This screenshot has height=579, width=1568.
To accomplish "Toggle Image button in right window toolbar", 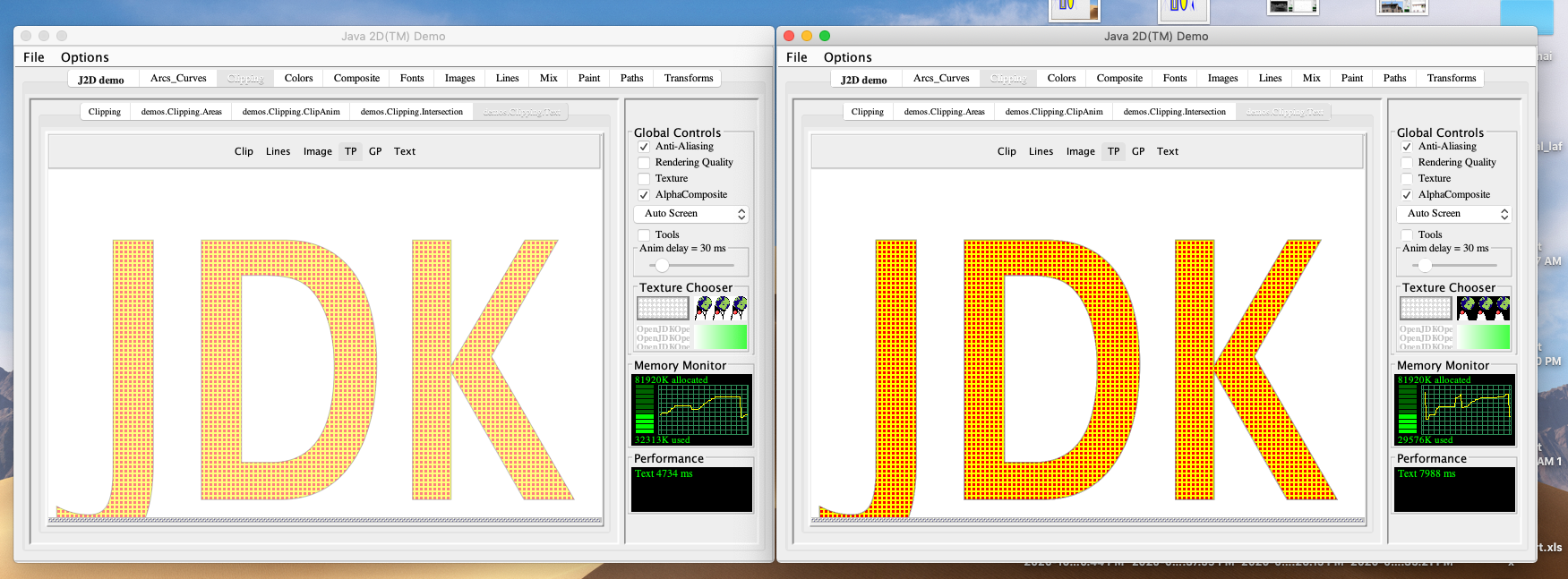I will 1081,152.
